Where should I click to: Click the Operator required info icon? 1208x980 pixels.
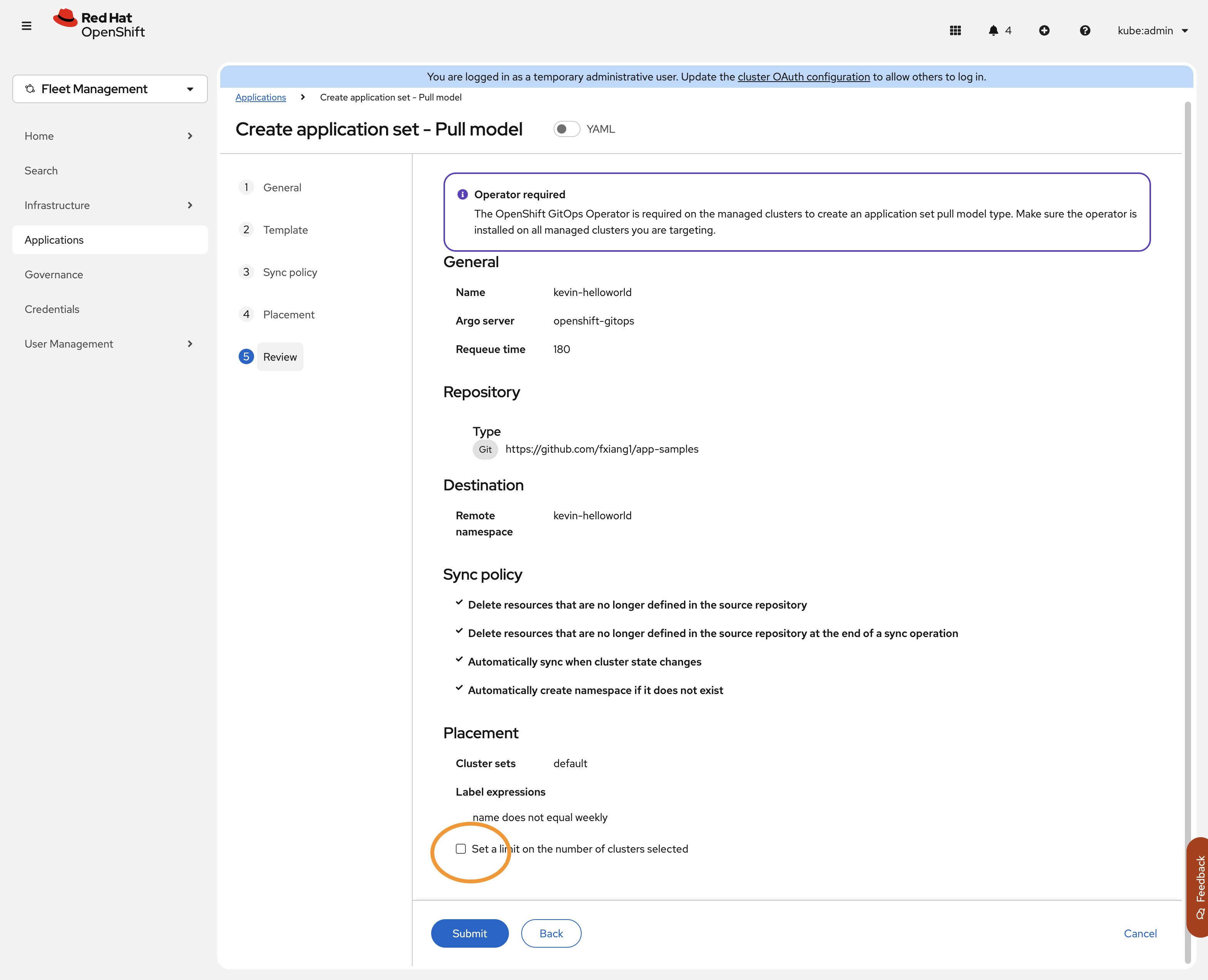tap(462, 194)
